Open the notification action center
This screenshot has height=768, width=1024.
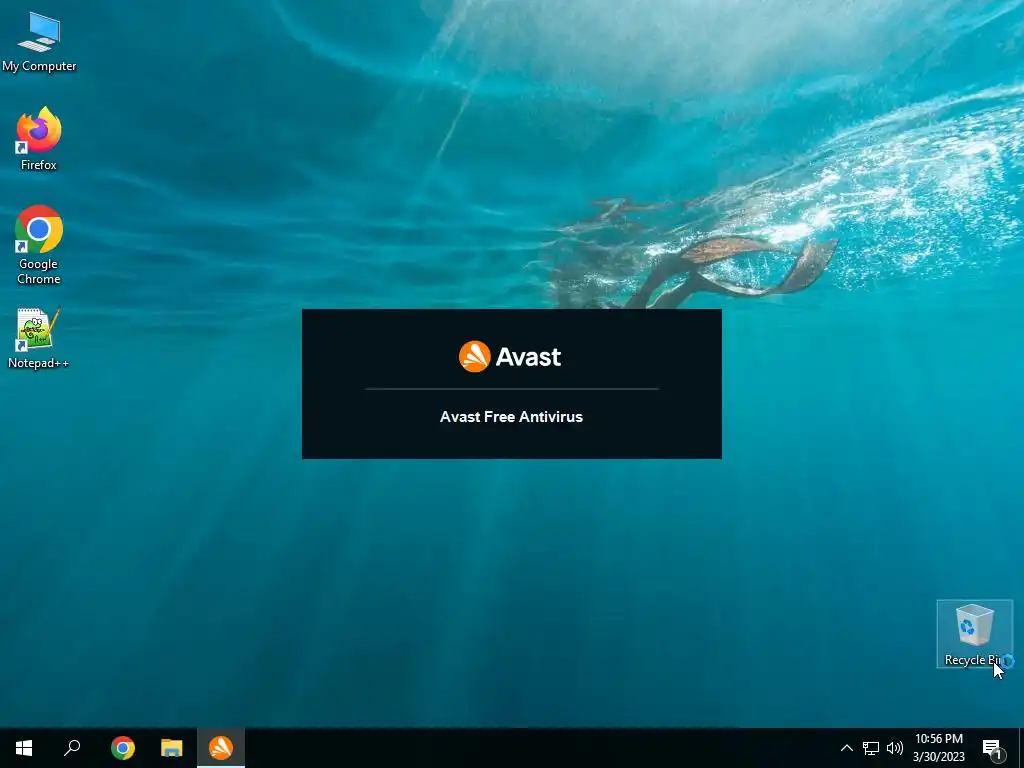coord(993,748)
